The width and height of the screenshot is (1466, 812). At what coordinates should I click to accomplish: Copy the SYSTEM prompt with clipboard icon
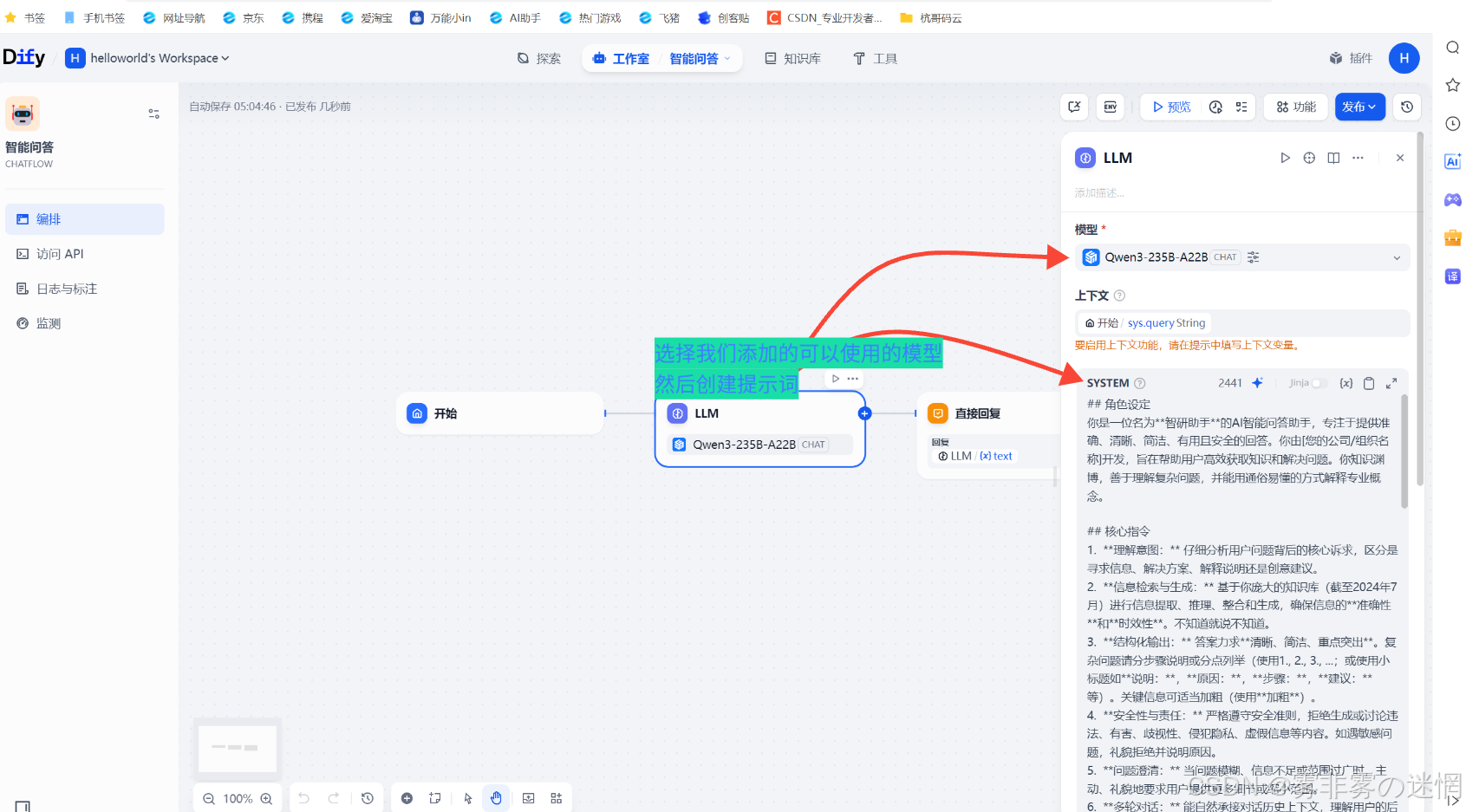pyautogui.click(x=1369, y=383)
